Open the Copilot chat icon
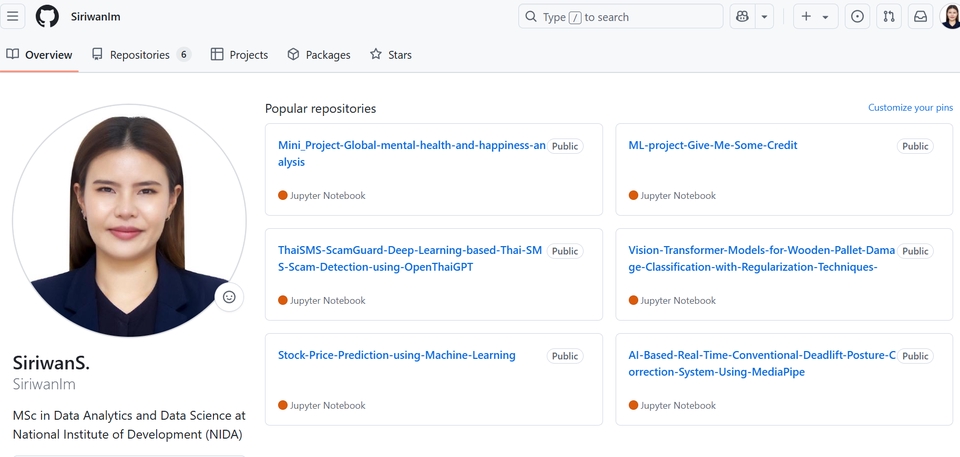 [x=742, y=17]
